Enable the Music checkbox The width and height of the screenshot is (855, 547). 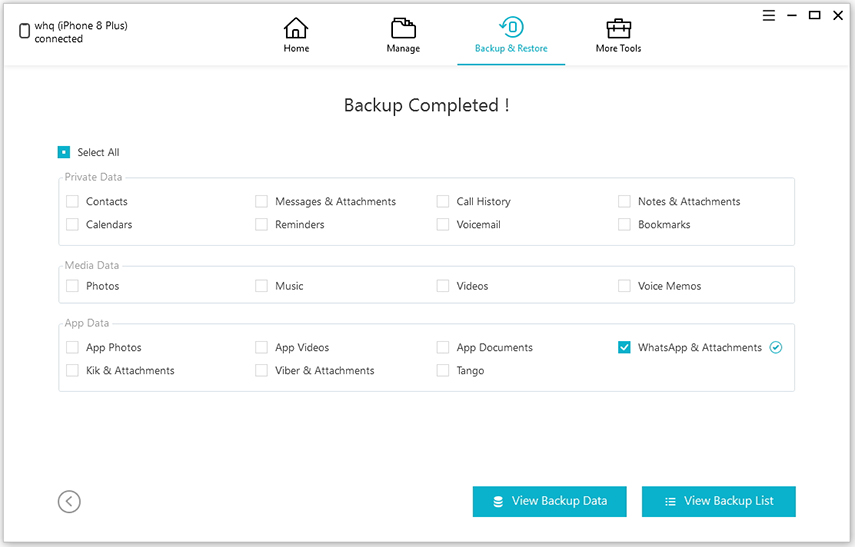click(x=261, y=286)
